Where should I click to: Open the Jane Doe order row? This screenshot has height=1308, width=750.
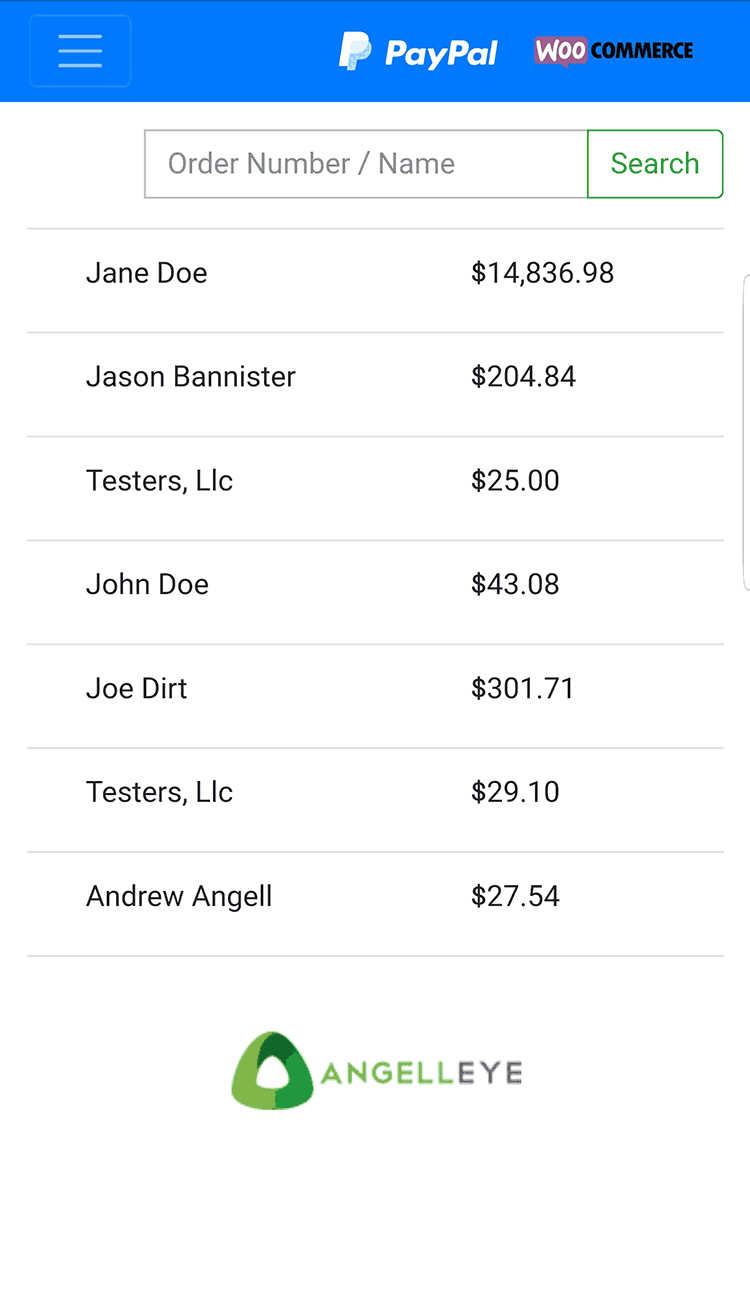coord(147,273)
